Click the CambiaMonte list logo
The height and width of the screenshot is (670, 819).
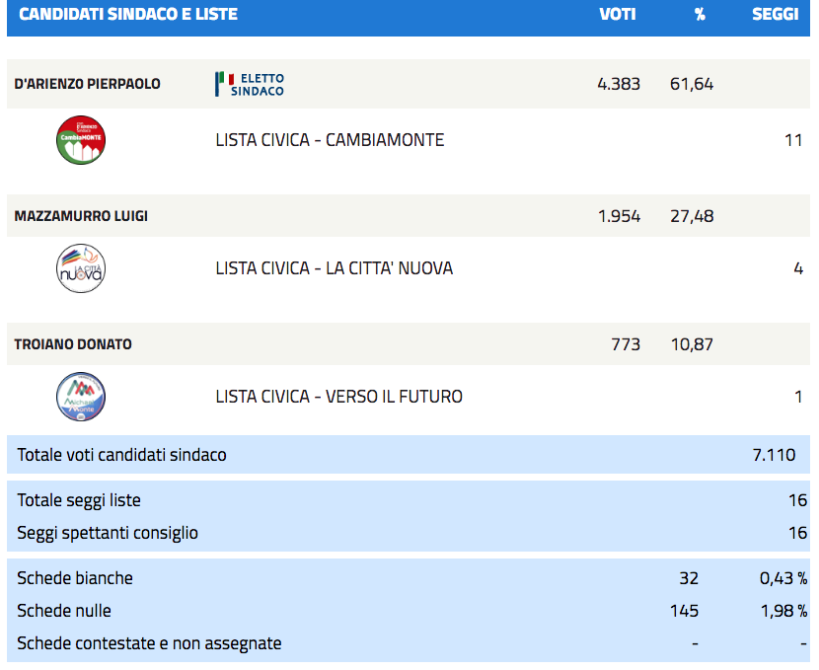pos(81,140)
